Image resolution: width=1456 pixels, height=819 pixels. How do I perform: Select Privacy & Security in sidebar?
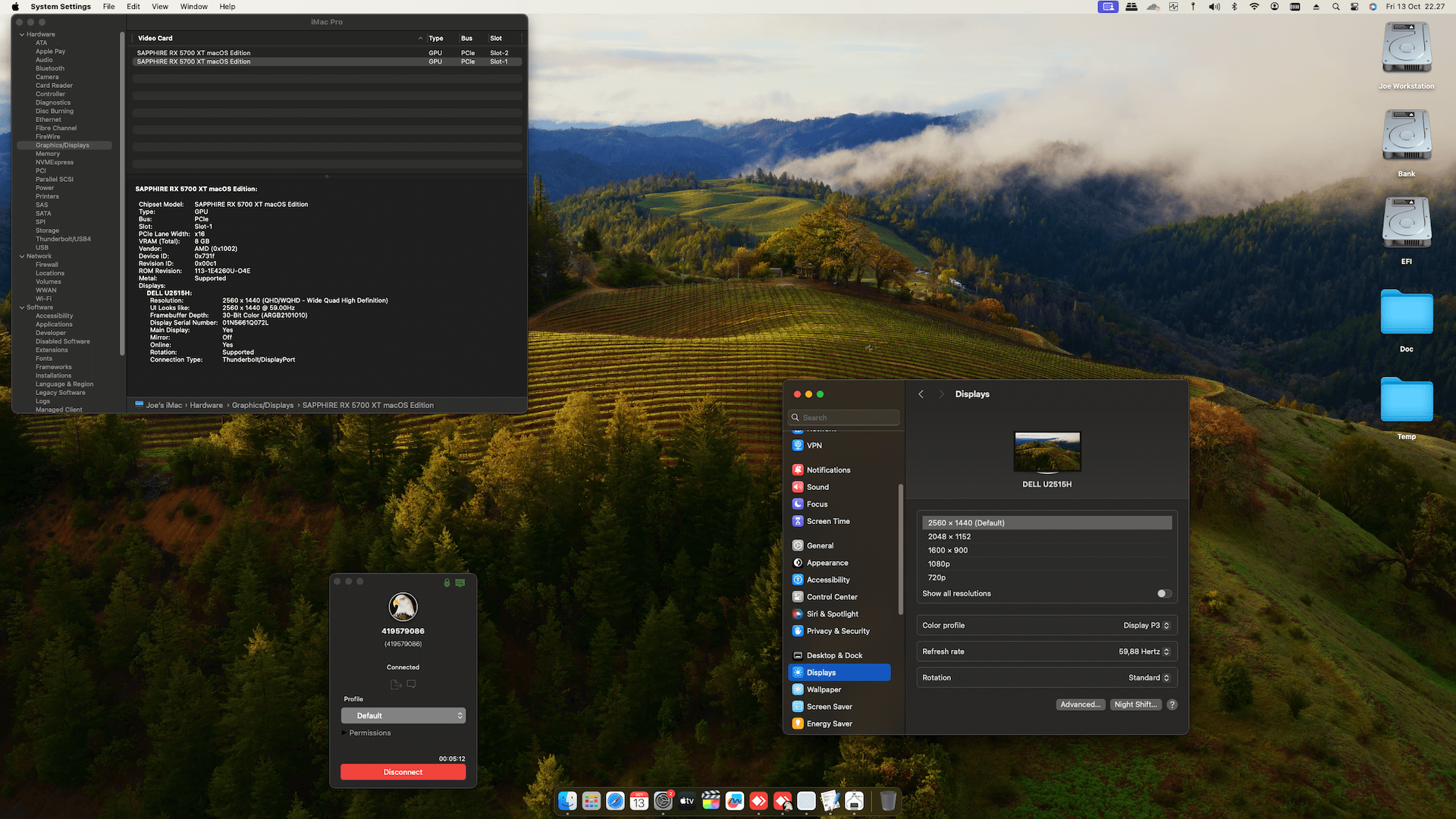coord(837,631)
